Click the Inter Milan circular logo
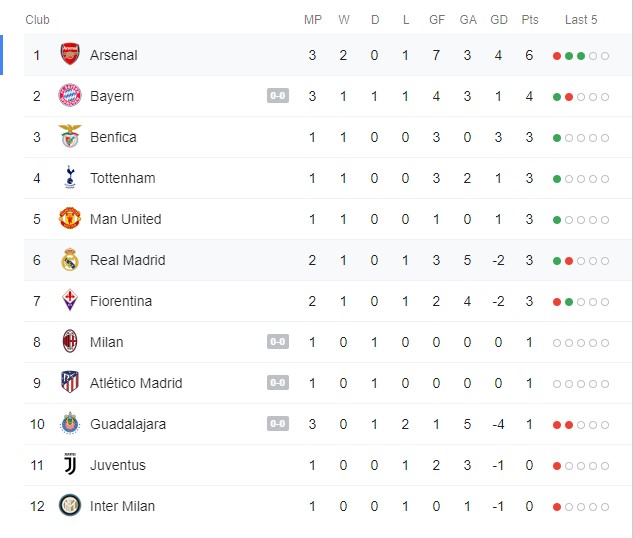The width and height of the screenshot is (633, 538). tap(70, 505)
